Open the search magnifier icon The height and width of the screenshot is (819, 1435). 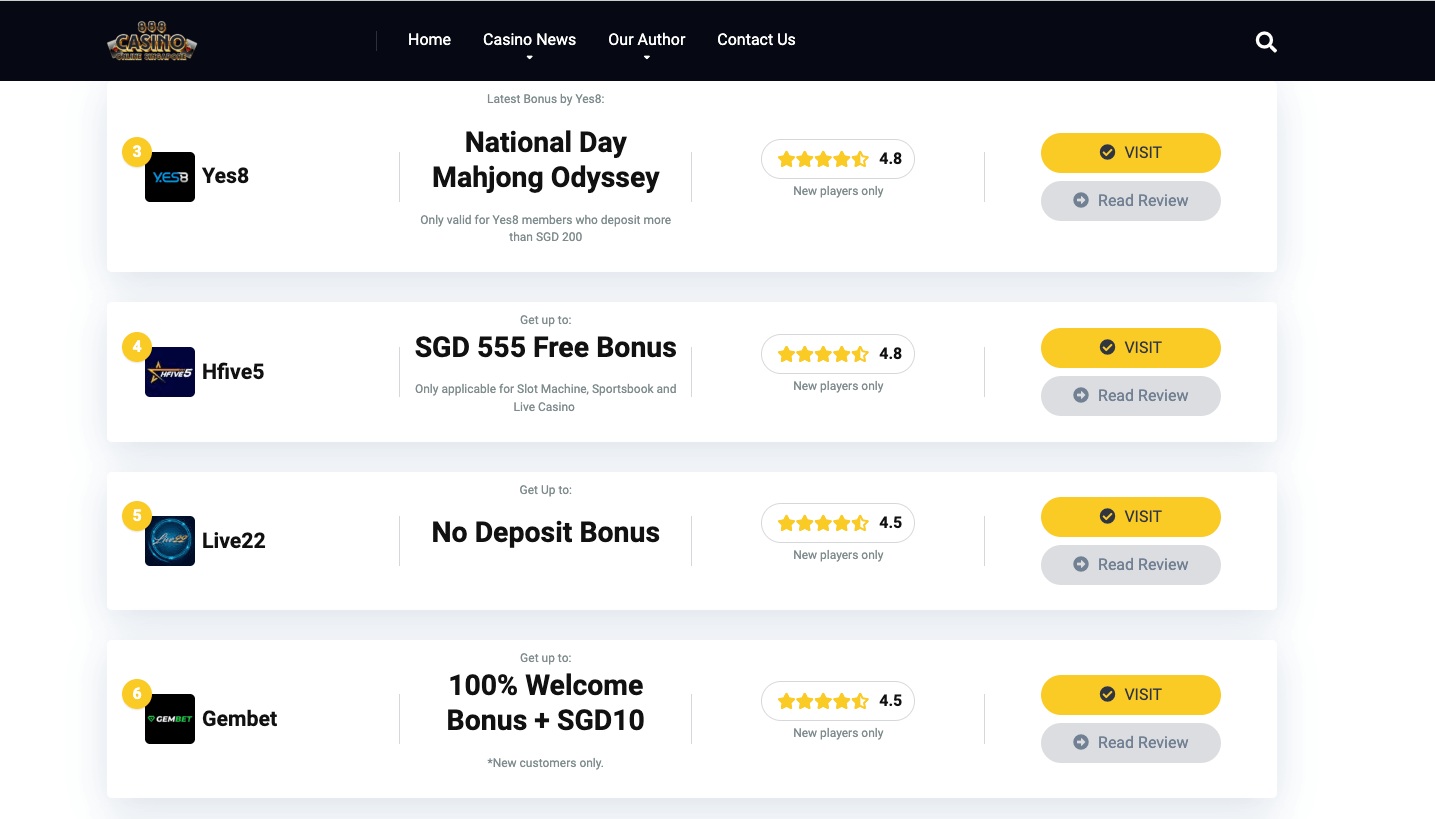1266,42
